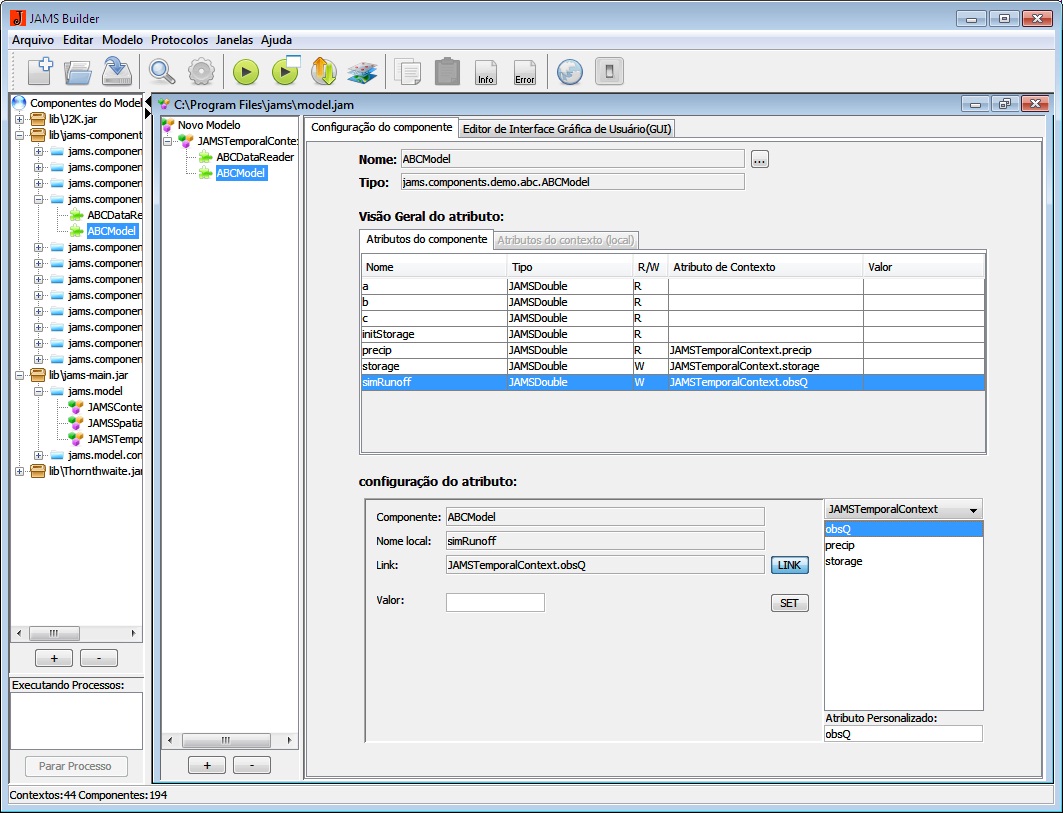The height and width of the screenshot is (813, 1063).
Task: Collapse the JAMSTemporalContext tree node
Action: point(168,141)
